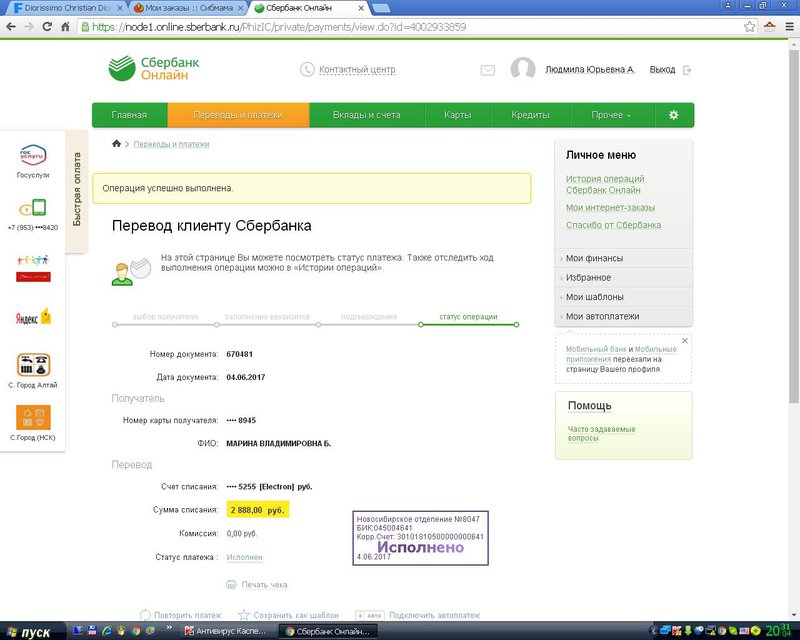Reload the page with the refresh icon

(x=47, y=27)
